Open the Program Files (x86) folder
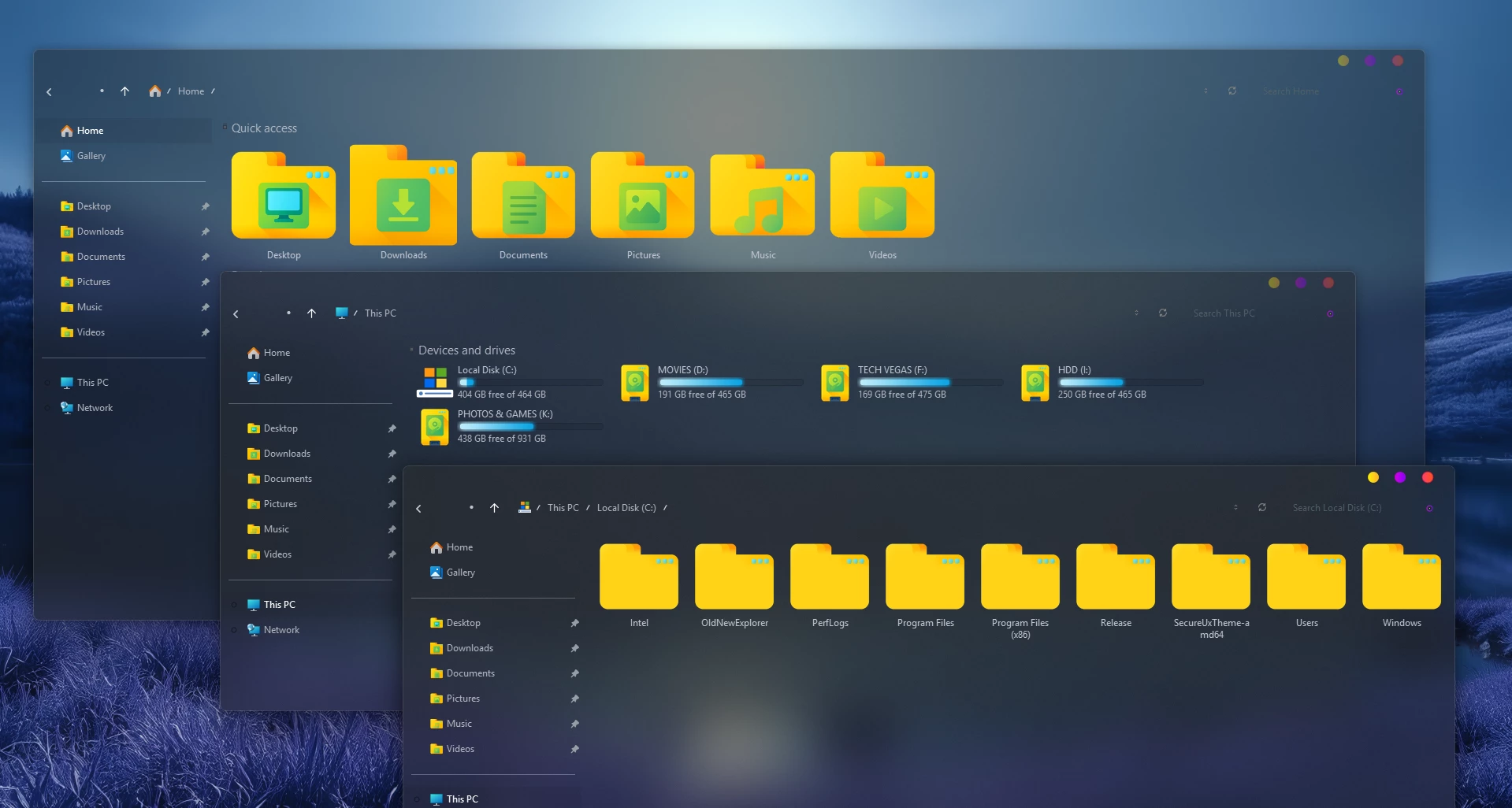 (1020, 579)
